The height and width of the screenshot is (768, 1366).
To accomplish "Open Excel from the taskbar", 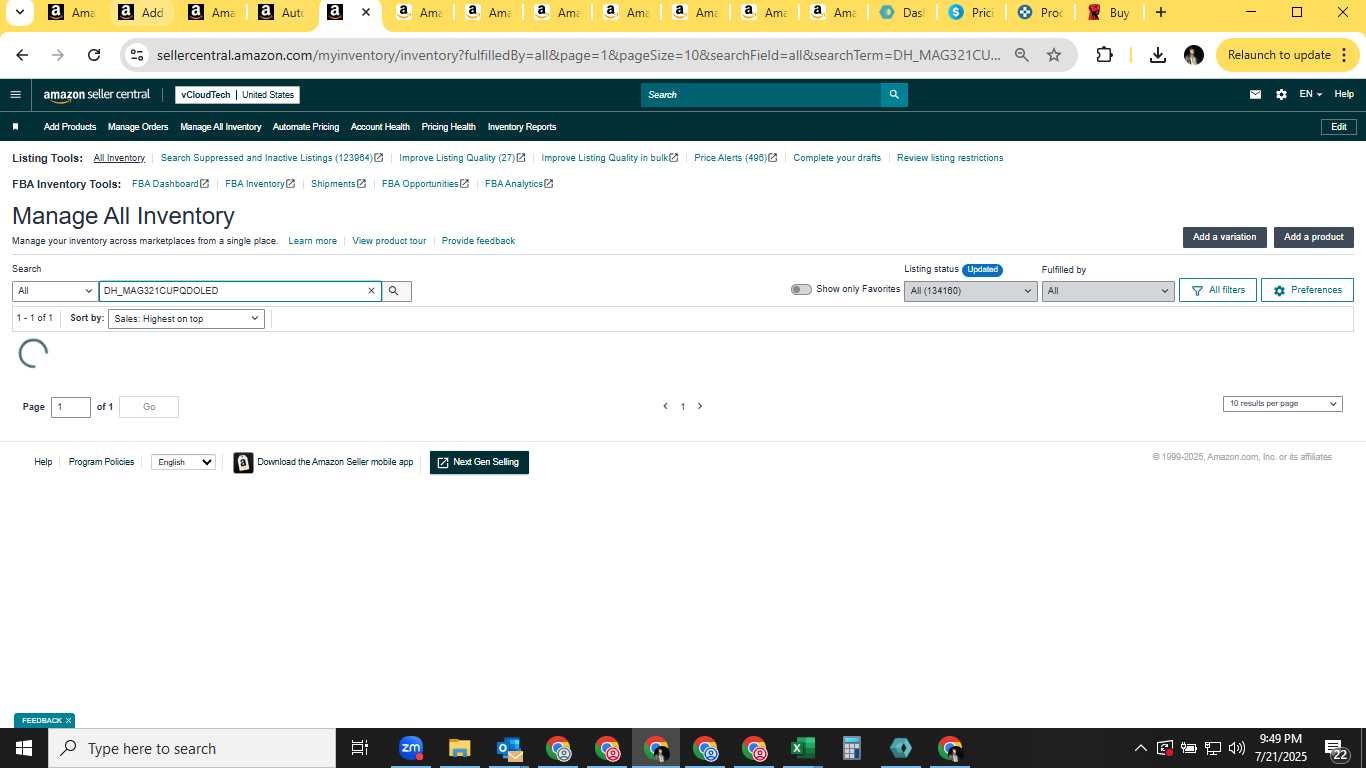I will click(802, 748).
